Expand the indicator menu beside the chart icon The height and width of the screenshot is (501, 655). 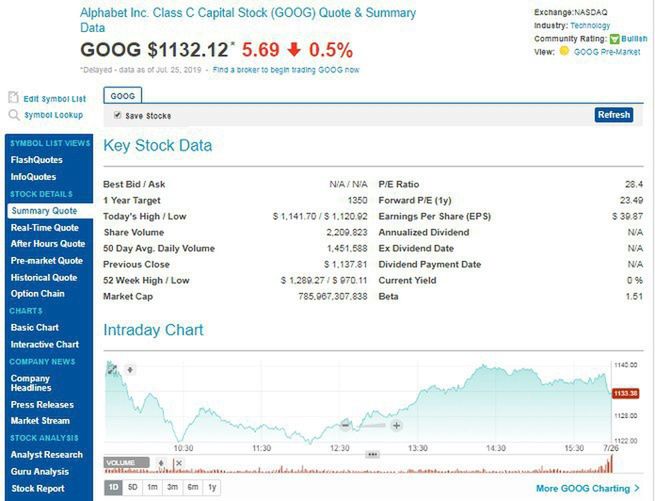coord(129,370)
